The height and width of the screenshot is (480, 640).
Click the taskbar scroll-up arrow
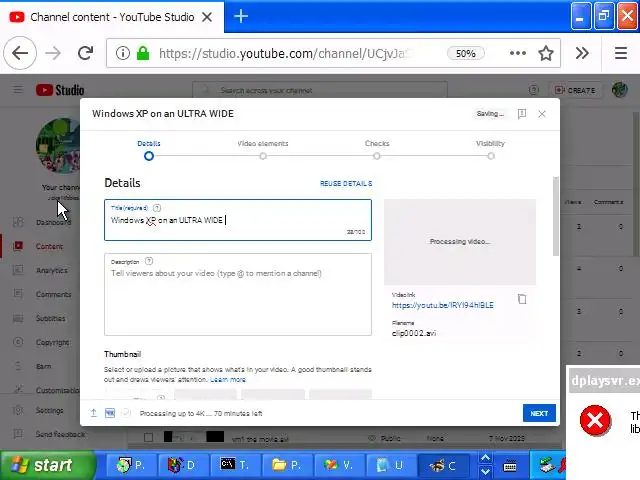(485, 458)
